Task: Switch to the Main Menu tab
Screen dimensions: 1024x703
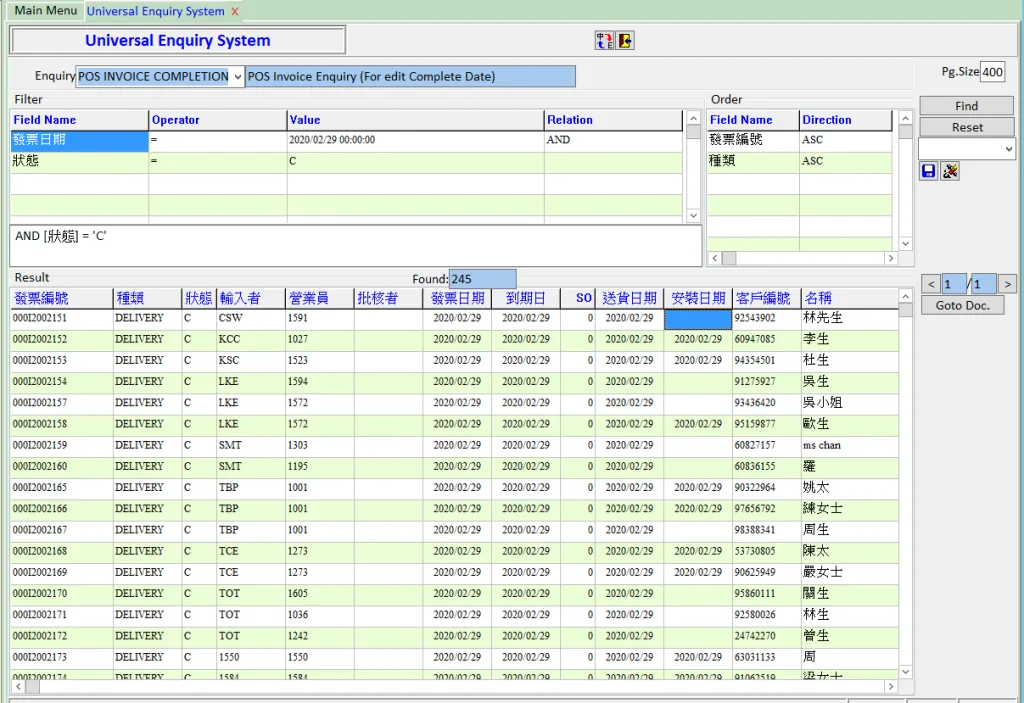Action: tap(45, 11)
